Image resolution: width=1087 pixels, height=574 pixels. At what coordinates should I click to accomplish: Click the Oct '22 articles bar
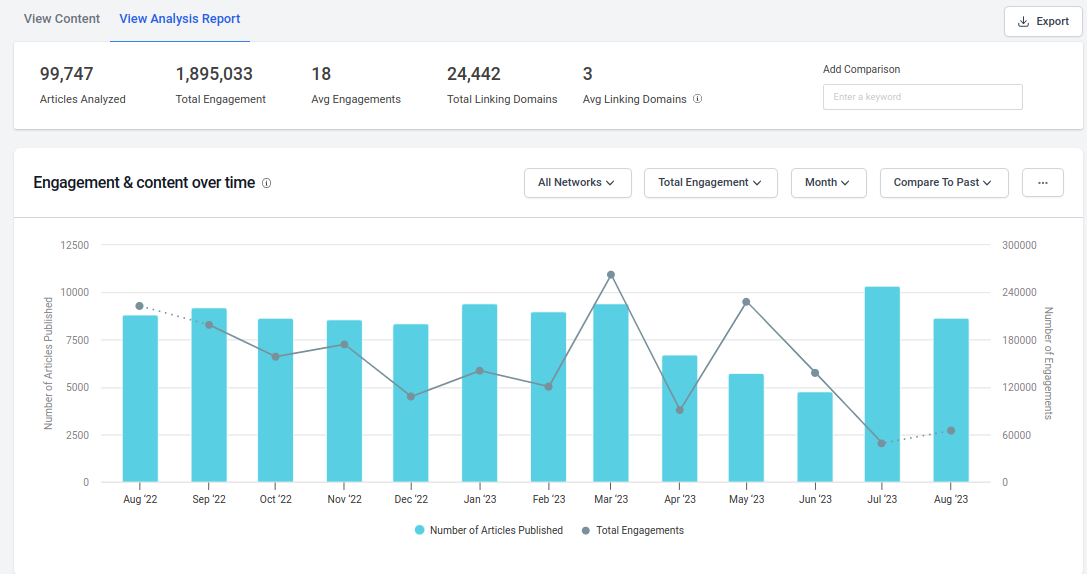click(275, 401)
